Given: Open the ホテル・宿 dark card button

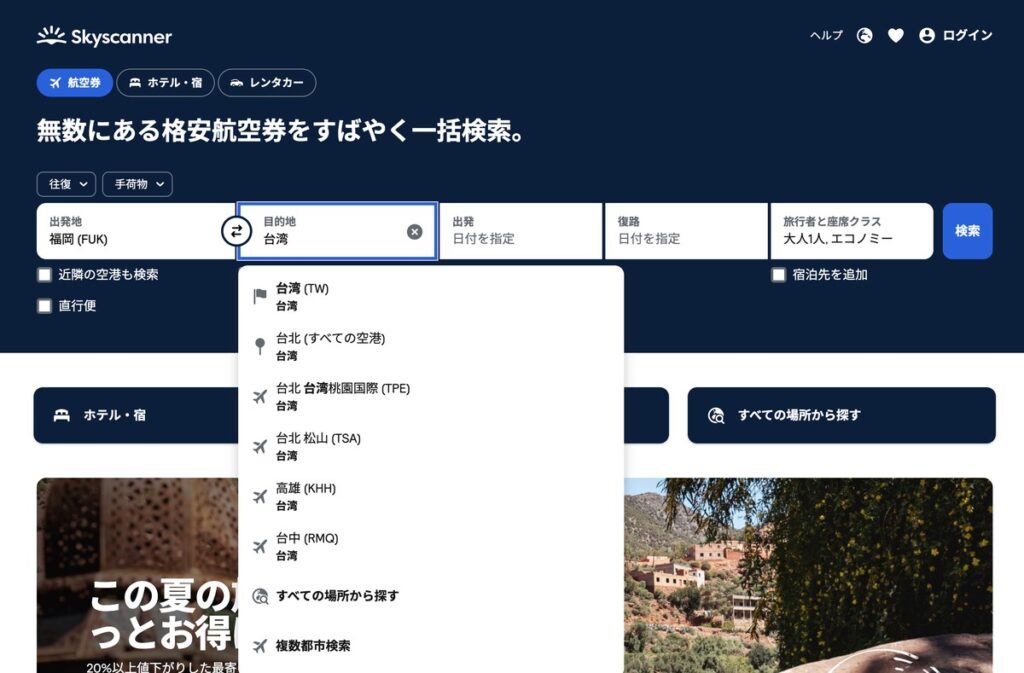Looking at the screenshot, I should (136, 415).
